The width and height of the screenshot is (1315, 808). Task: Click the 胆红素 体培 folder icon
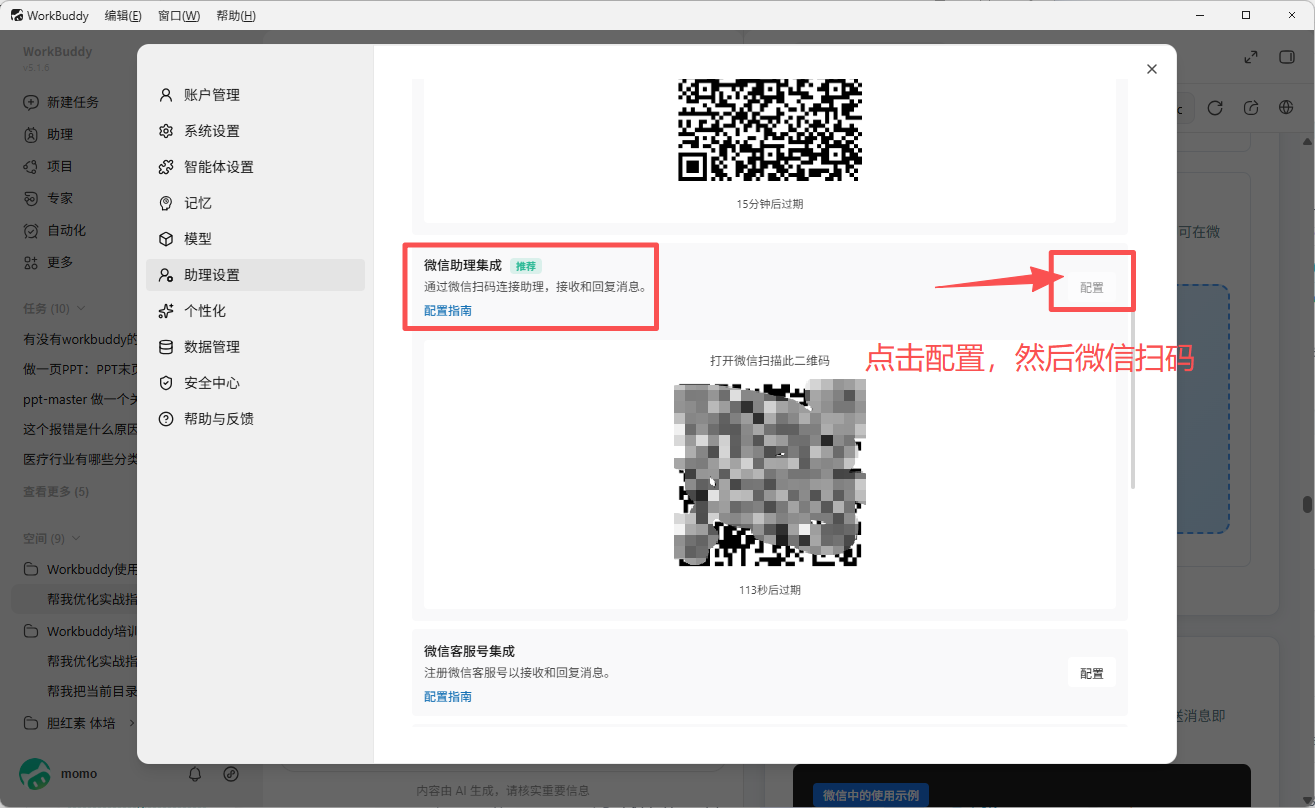click(x=31, y=723)
